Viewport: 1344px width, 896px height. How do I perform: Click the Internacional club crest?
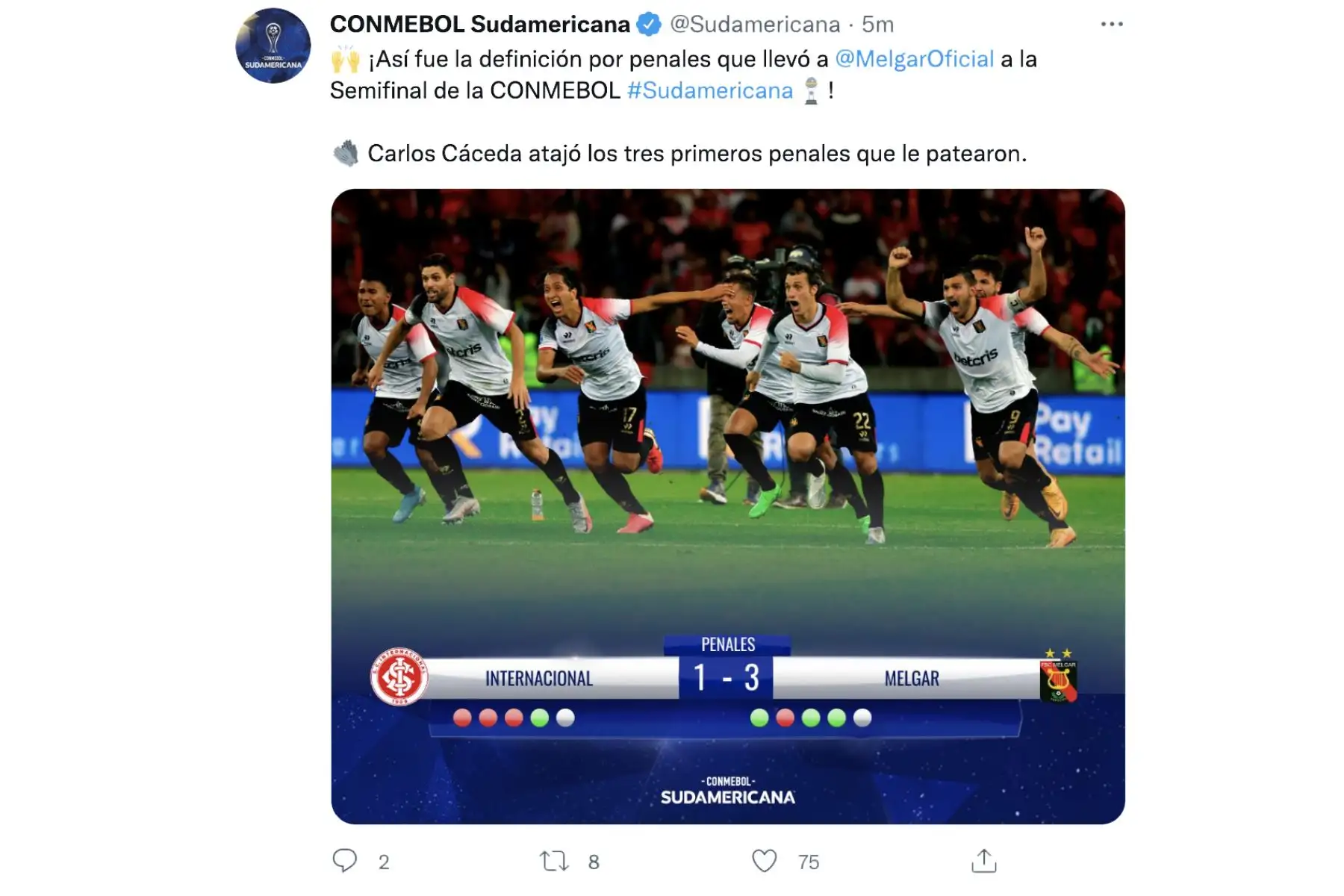pos(399,676)
